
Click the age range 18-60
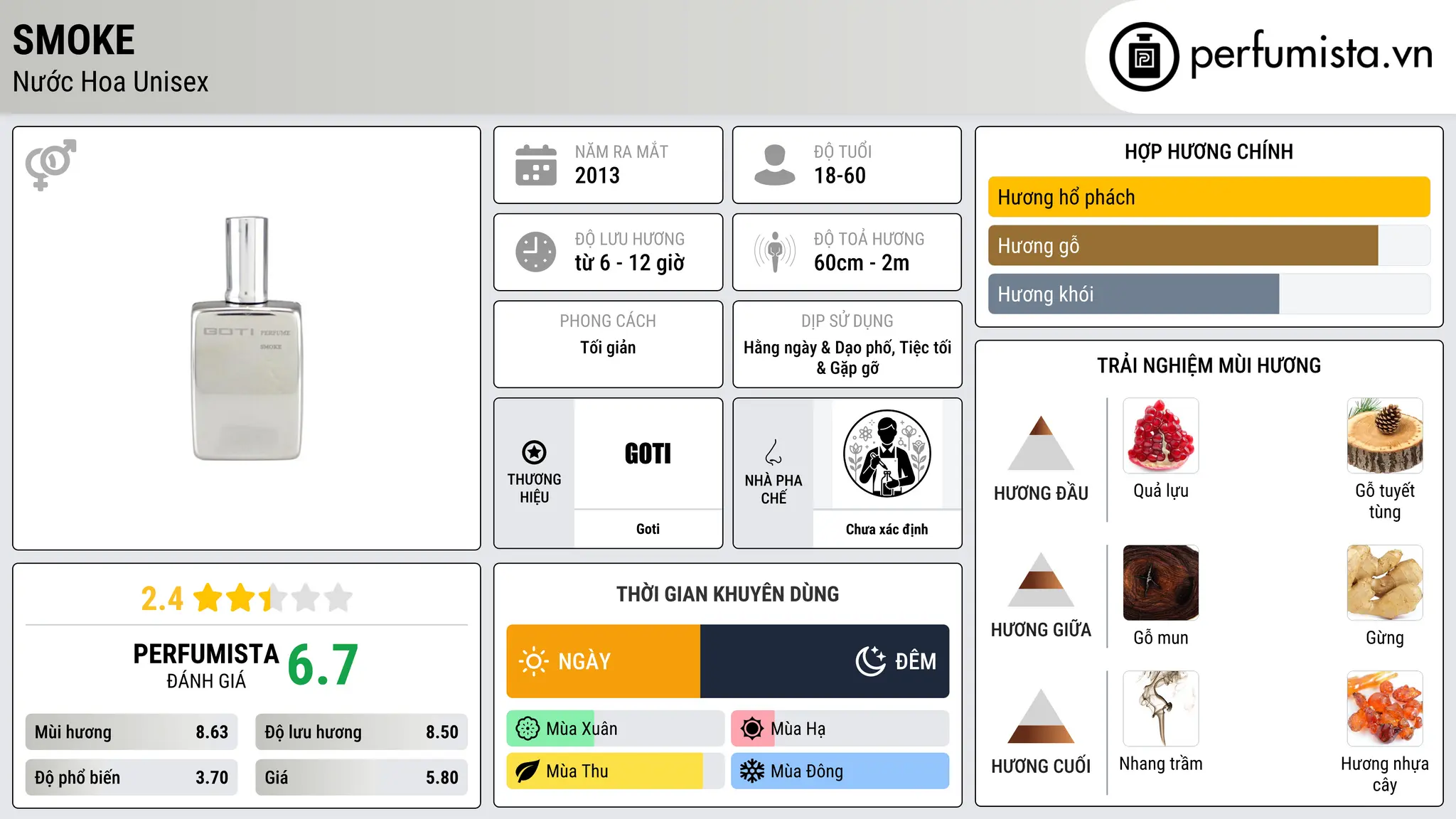pos(840,176)
